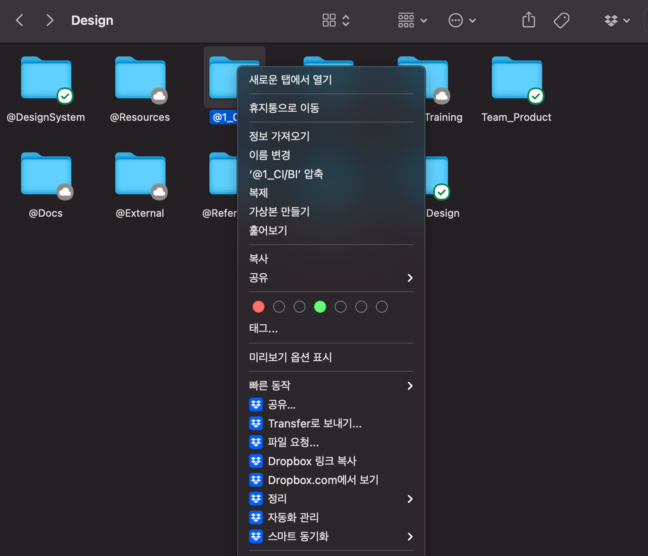The width and height of the screenshot is (648, 556).
Task: Expand the '빠른 동작' submenu
Action: [x=330, y=385]
